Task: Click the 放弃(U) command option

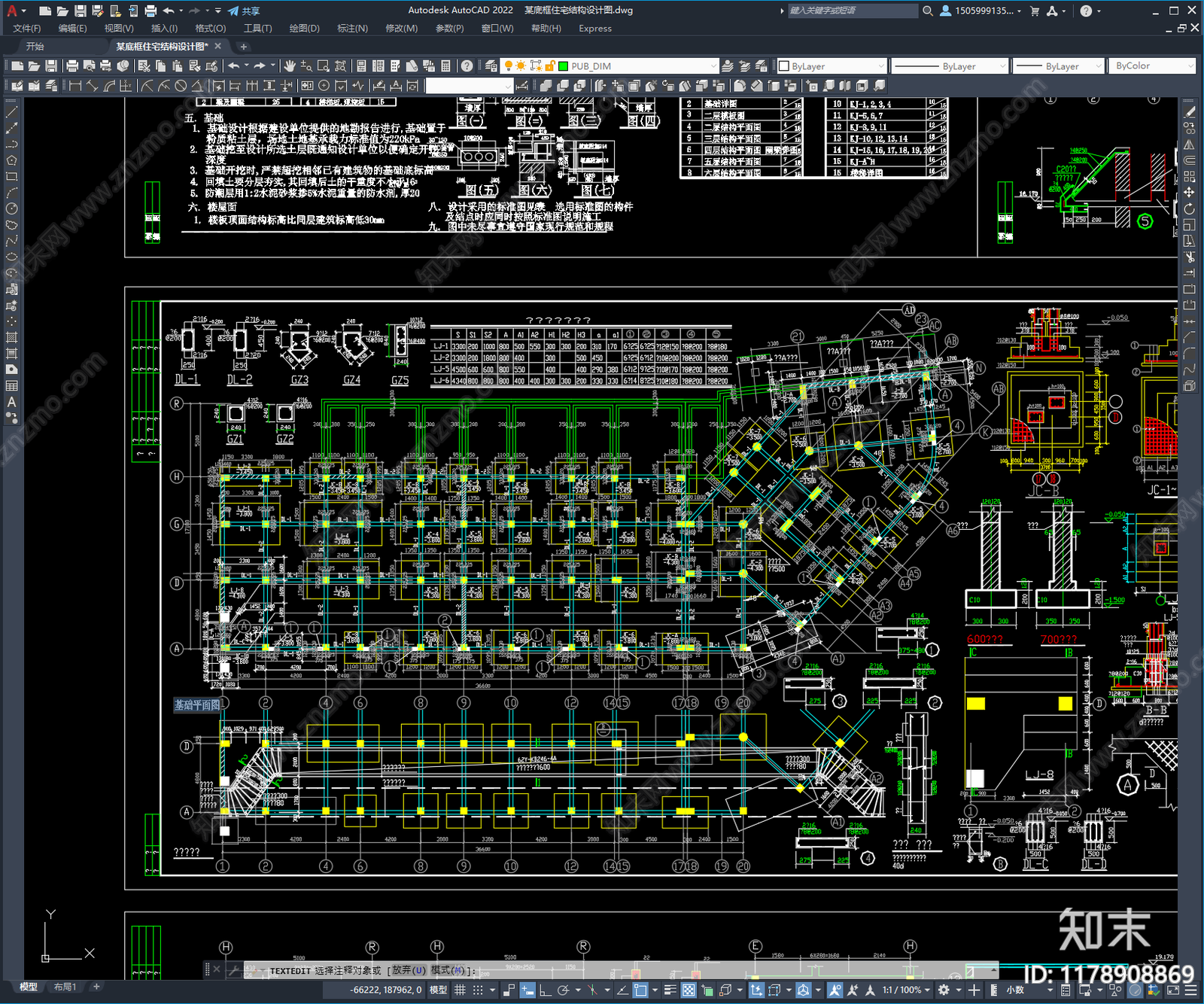Action: click(409, 970)
